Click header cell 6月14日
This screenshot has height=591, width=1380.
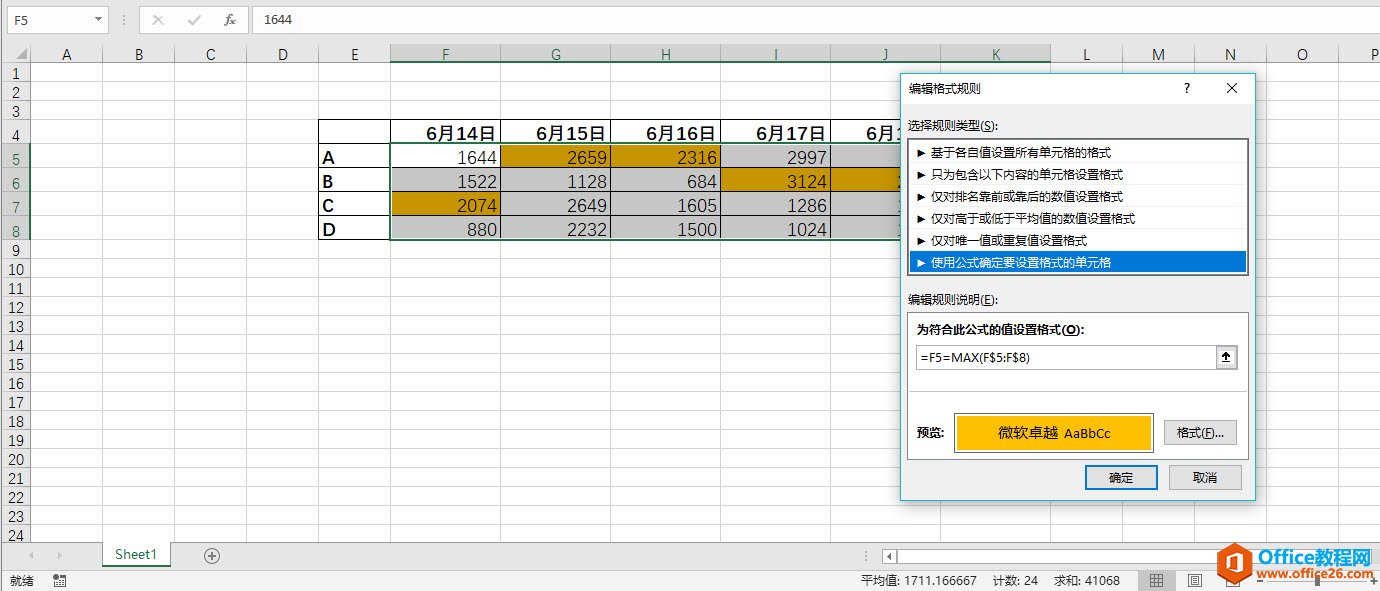coord(445,132)
